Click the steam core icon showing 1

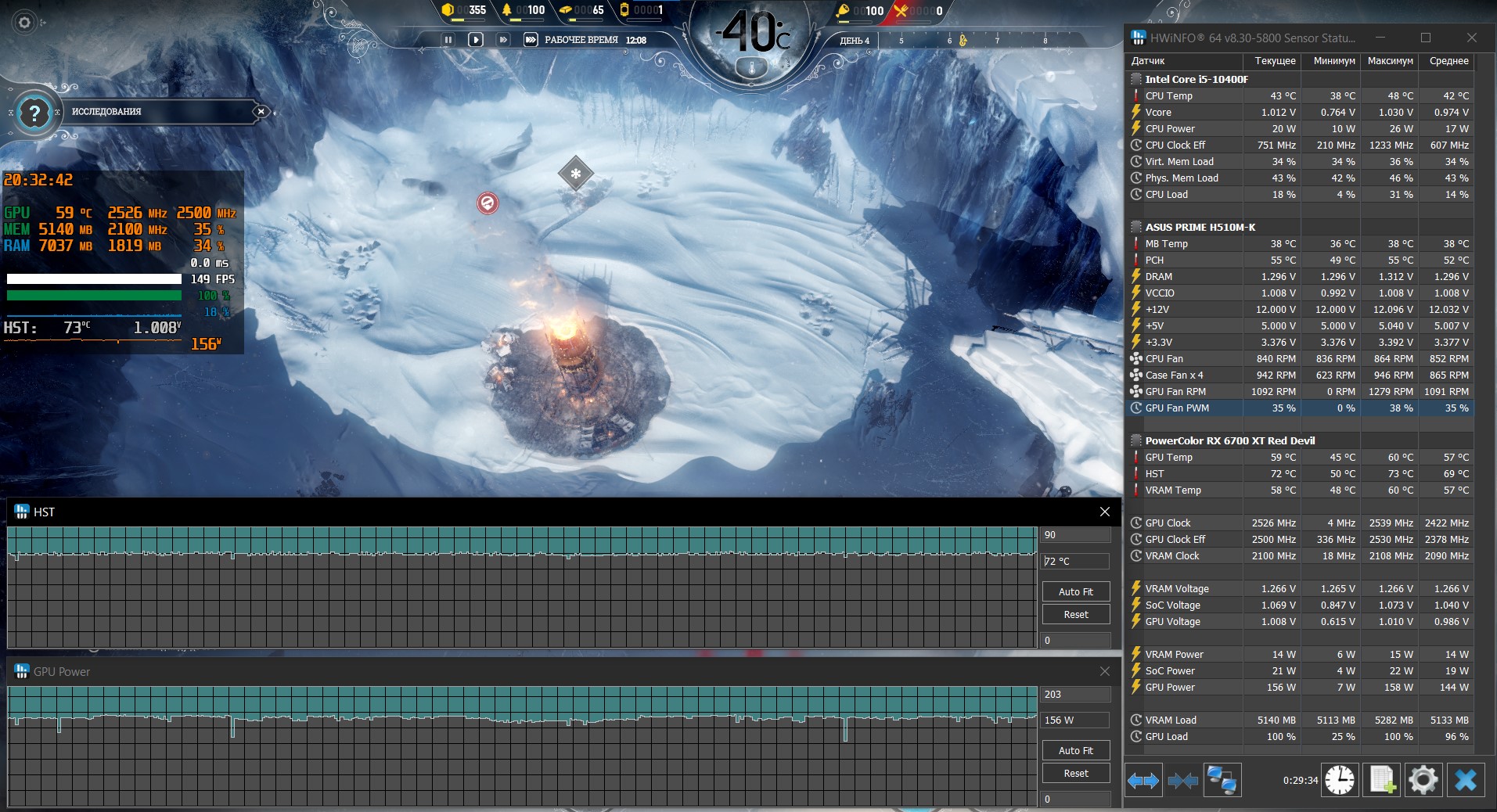click(624, 10)
